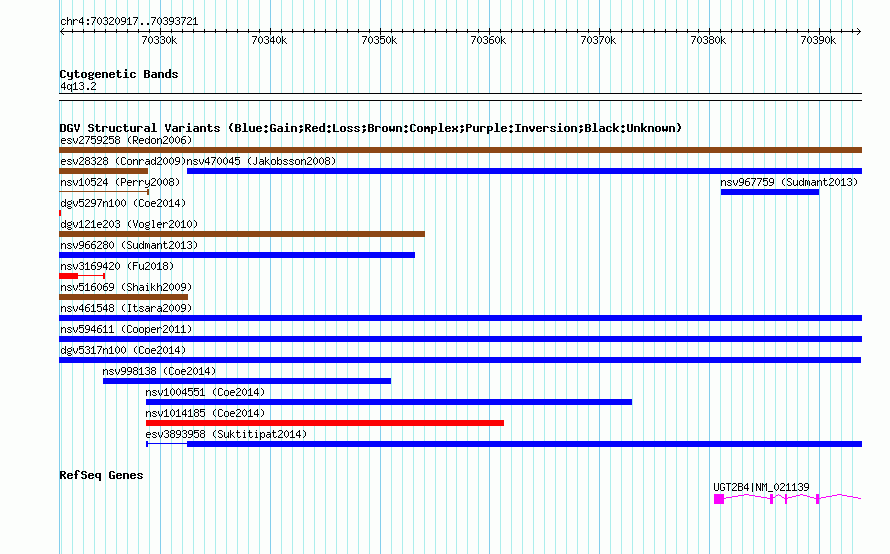This screenshot has height=554, width=890.
Task: Click the DGV Structural Variants track title
Action: (371, 128)
